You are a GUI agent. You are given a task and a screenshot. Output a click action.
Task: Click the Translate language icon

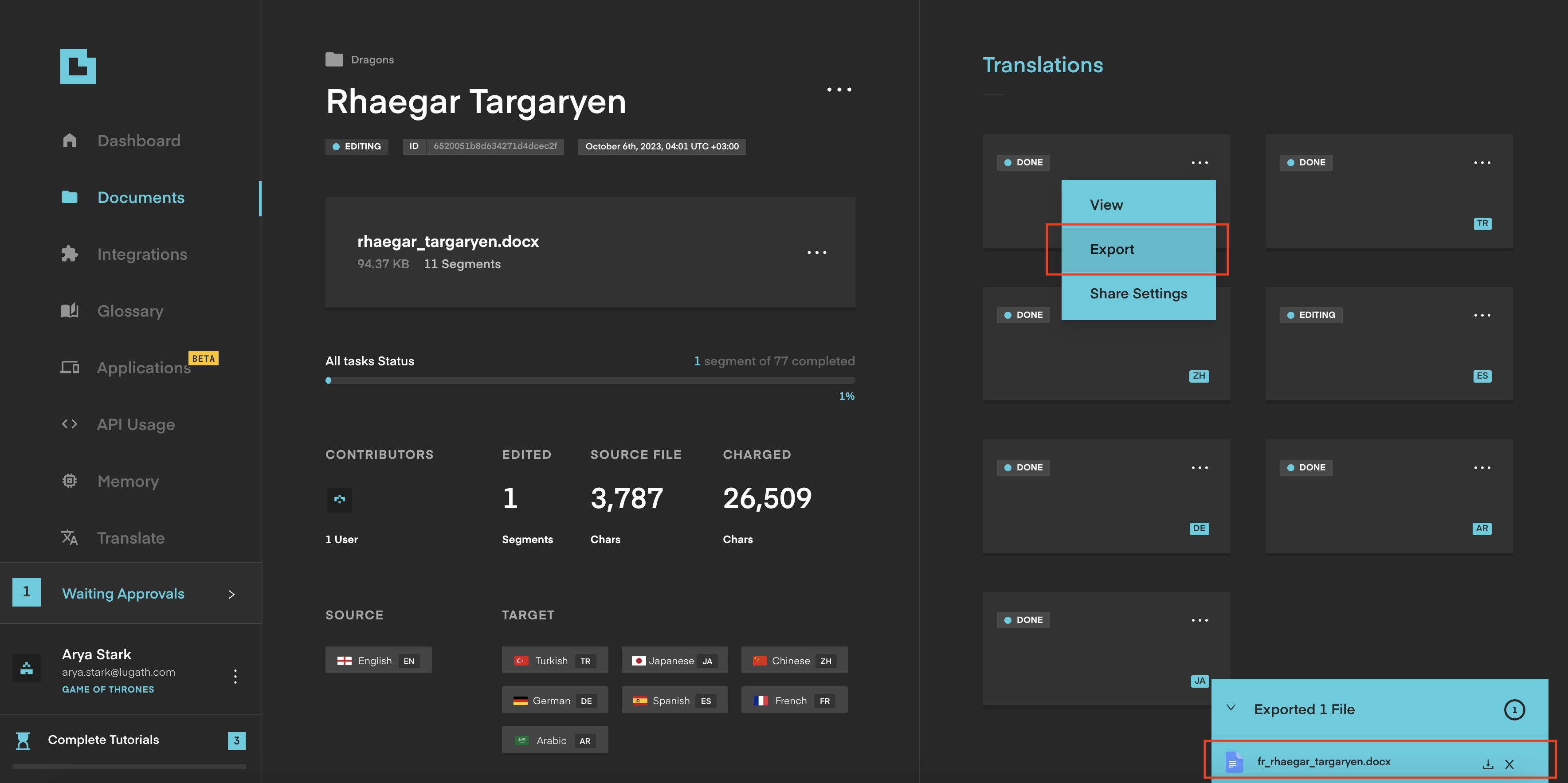point(69,538)
